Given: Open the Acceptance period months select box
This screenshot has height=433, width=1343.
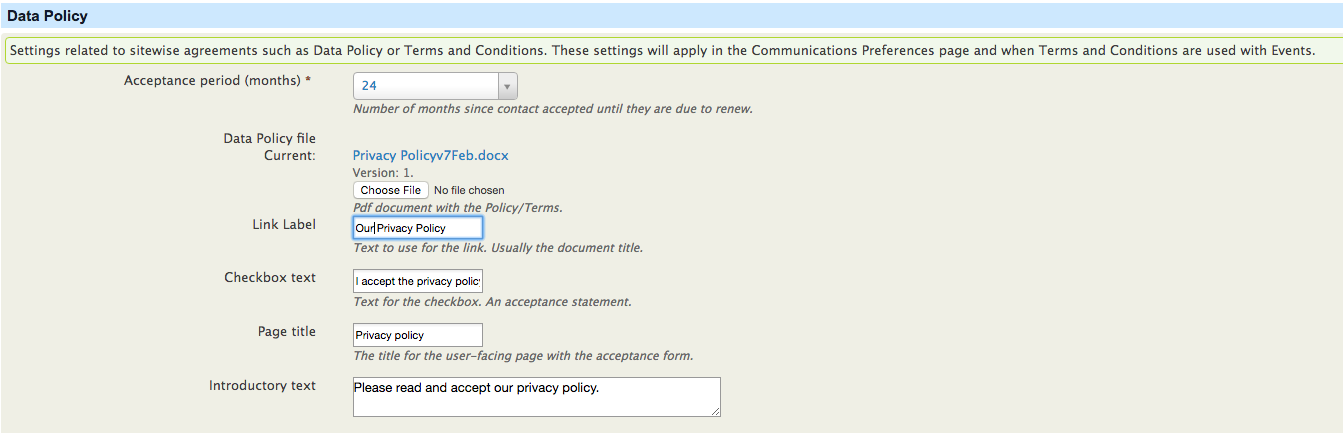Looking at the screenshot, I should point(435,86).
